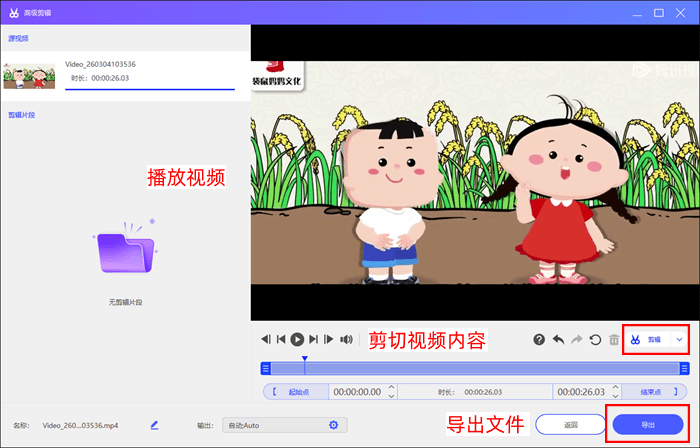Select the source video thumbnail
Viewport: 700px width, 448px height.
coord(29,76)
